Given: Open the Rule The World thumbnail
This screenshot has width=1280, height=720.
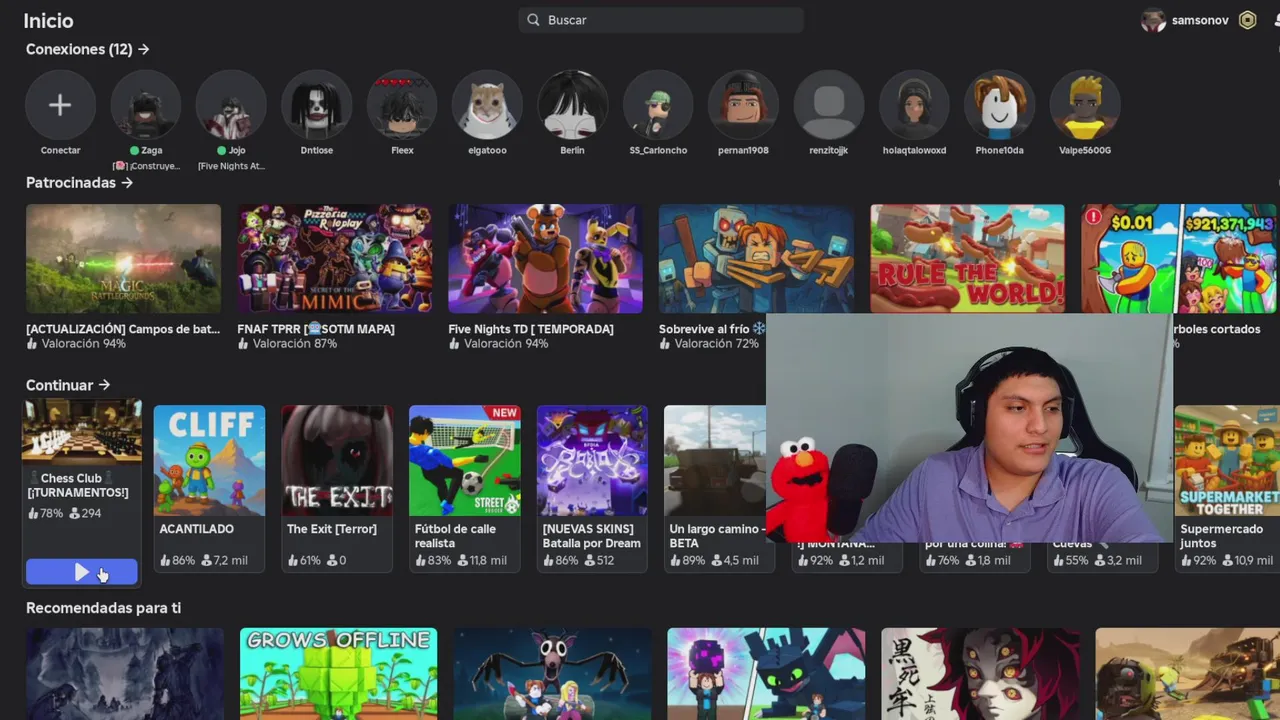Looking at the screenshot, I should 967,259.
